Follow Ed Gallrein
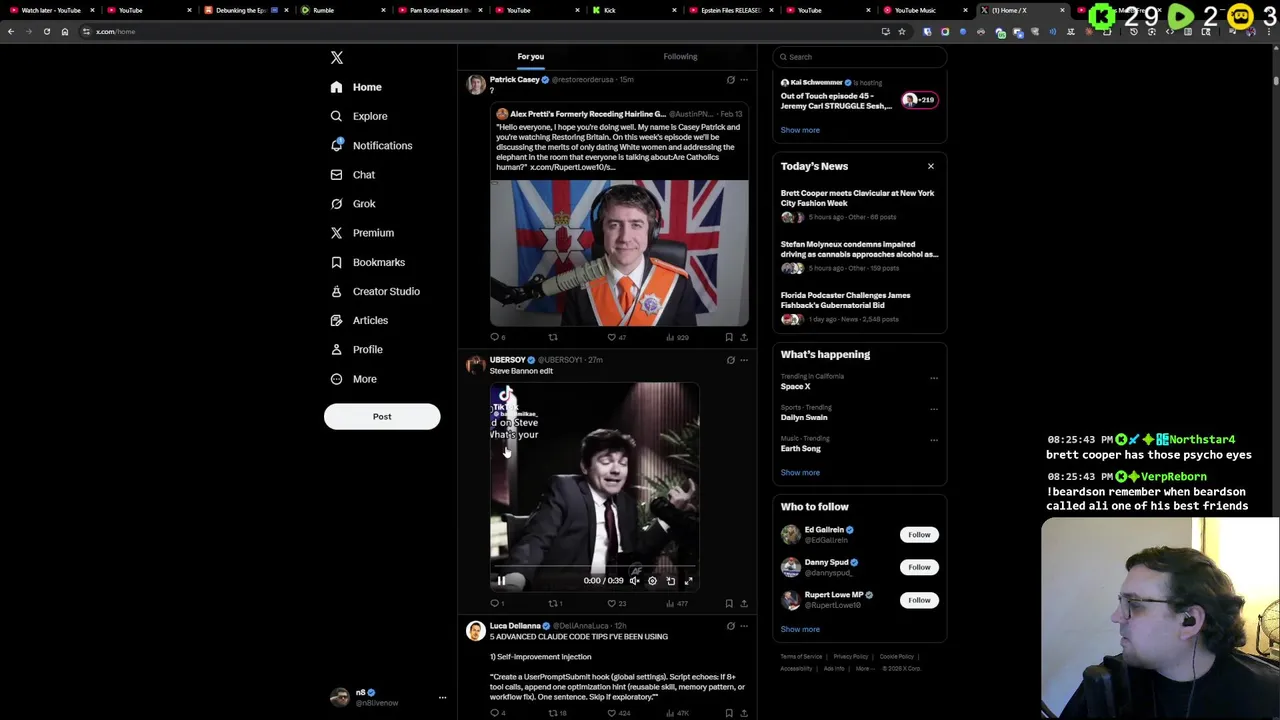This screenshot has width=1280, height=720. 919,535
